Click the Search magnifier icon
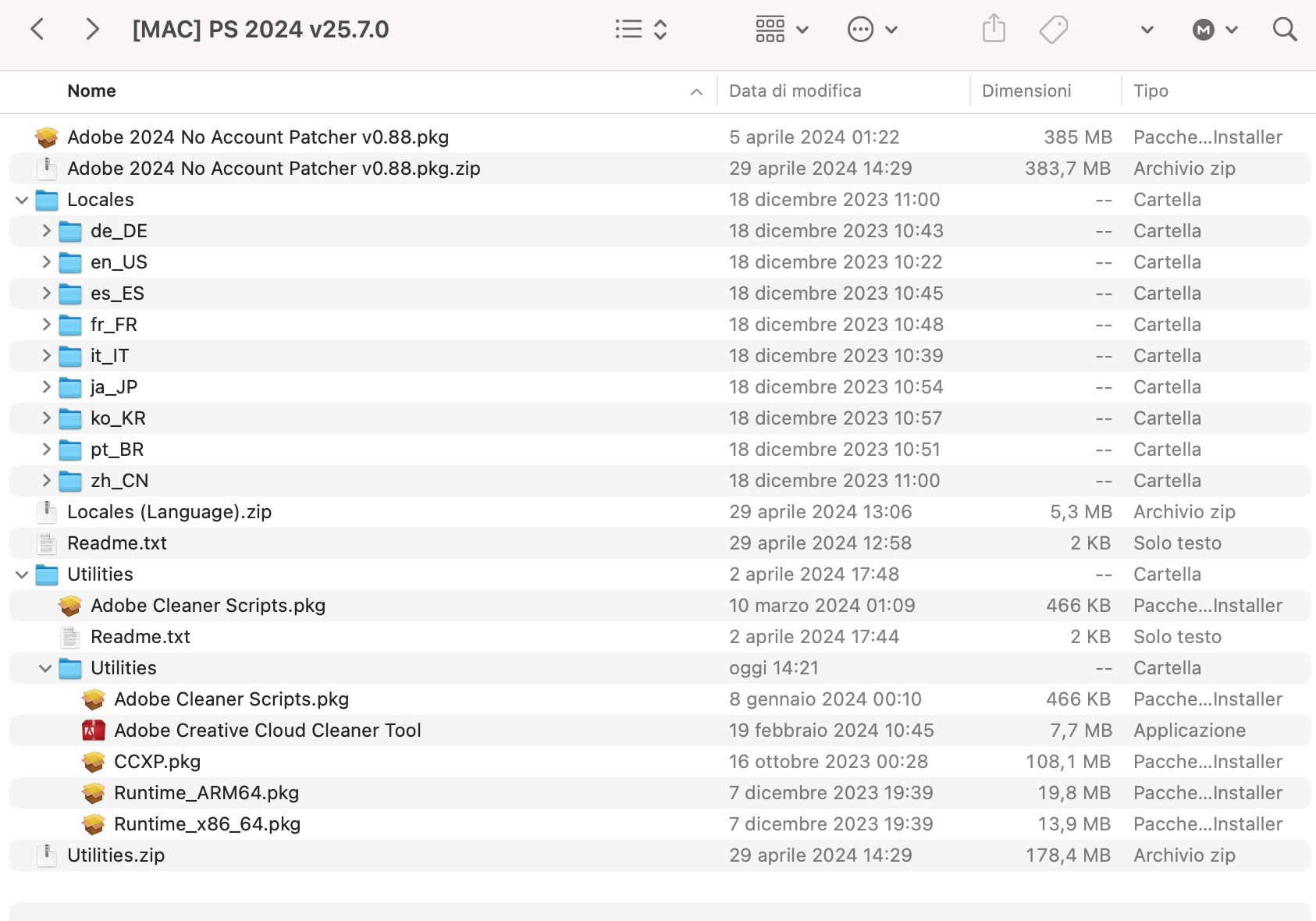The width and height of the screenshot is (1316, 921). (x=1284, y=30)
